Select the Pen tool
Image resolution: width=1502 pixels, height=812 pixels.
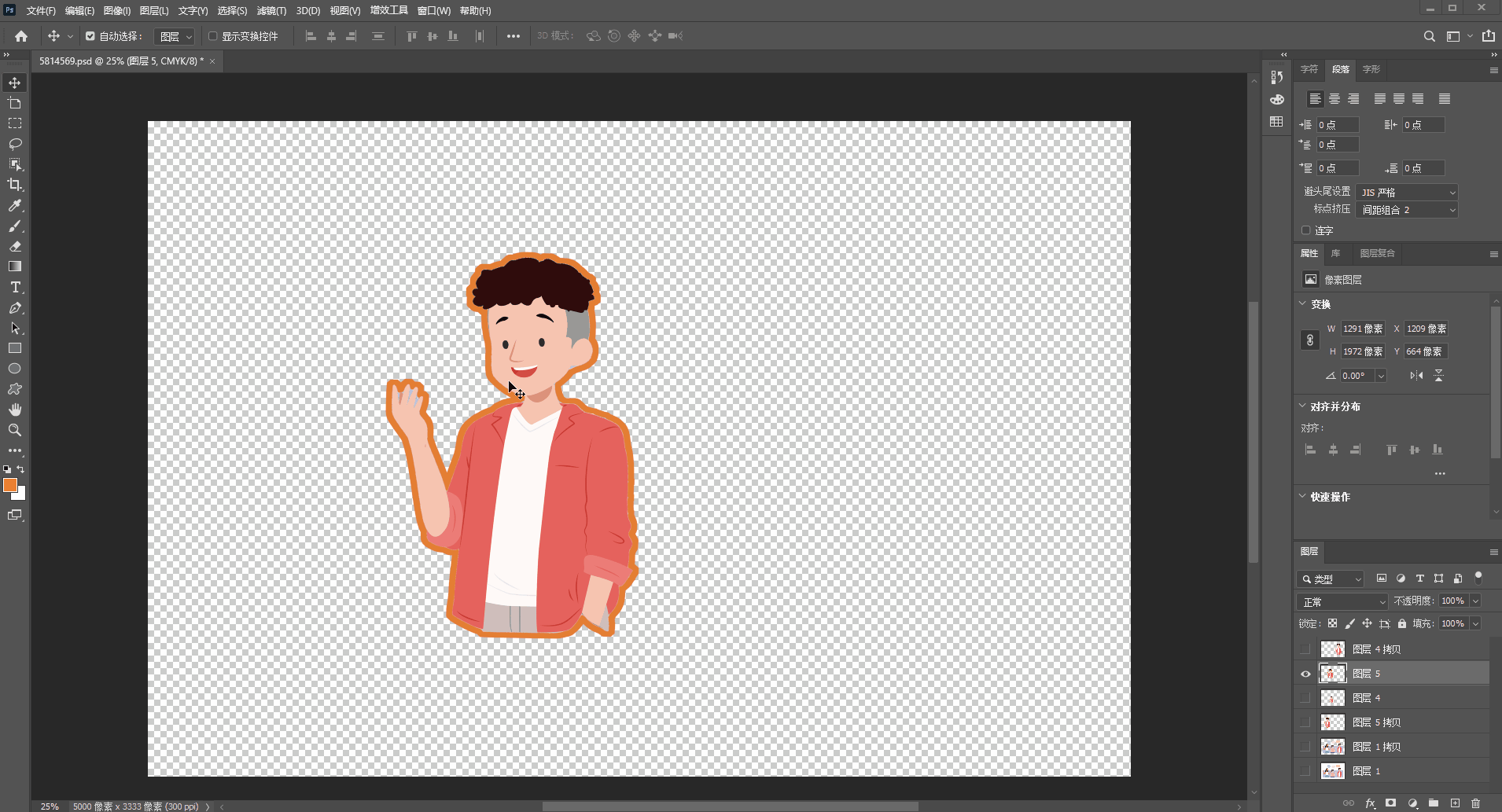click(15, 307)
